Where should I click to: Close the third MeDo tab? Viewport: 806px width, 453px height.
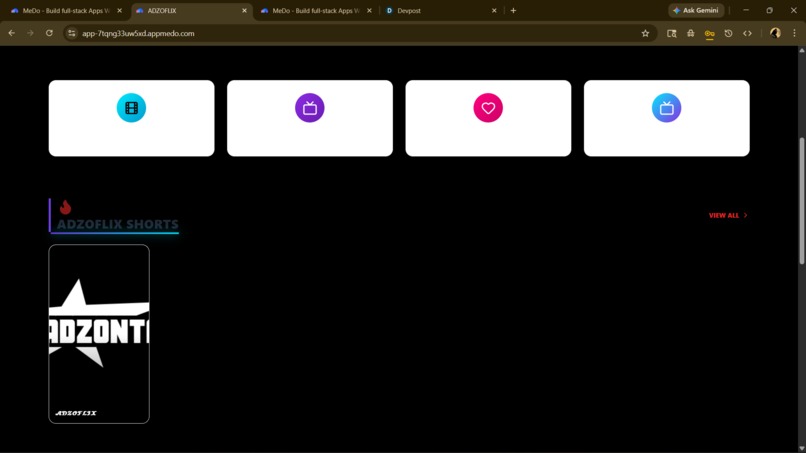coord(369,11)
